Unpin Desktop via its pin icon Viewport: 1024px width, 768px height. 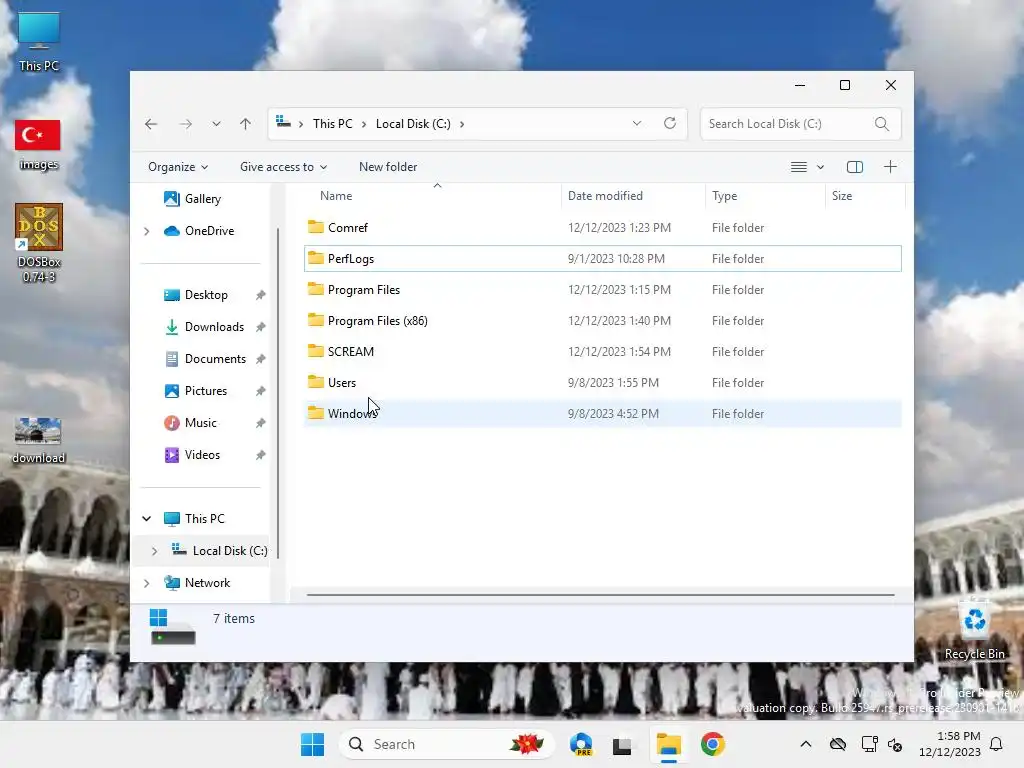[x=261, y=295]
